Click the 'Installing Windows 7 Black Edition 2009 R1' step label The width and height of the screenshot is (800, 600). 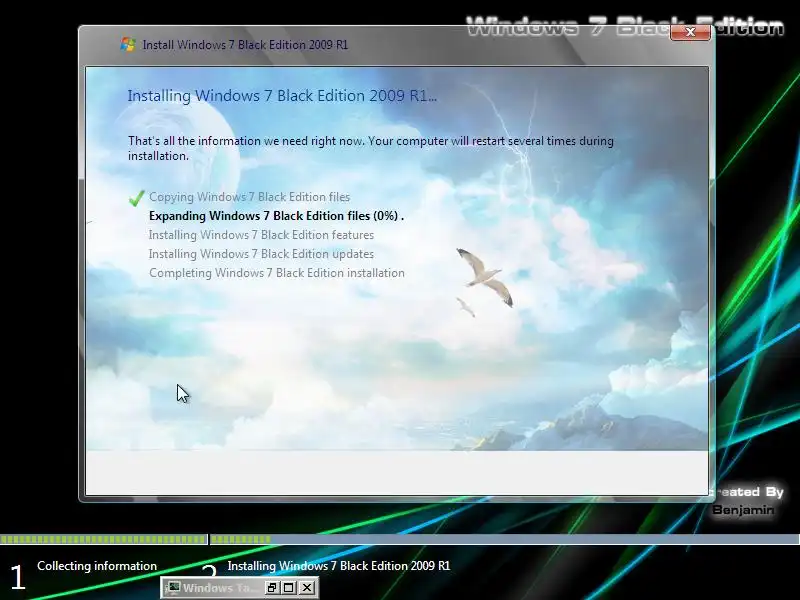(x=339, y=566)
